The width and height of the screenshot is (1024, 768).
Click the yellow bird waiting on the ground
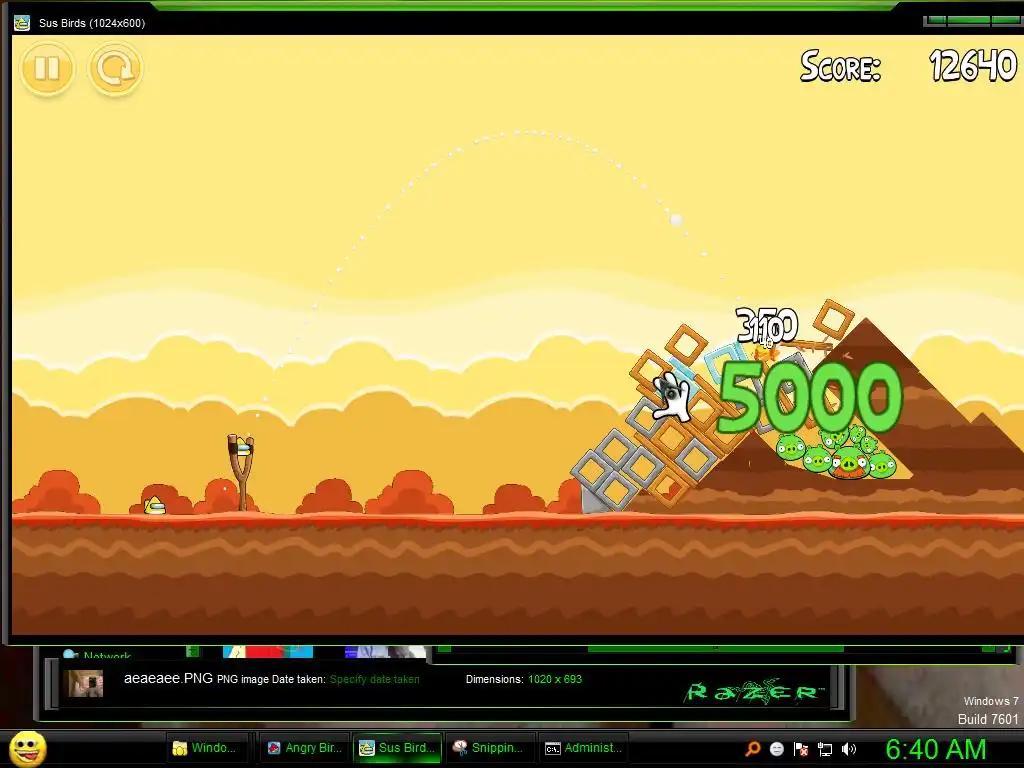click(x=155, y=505)
